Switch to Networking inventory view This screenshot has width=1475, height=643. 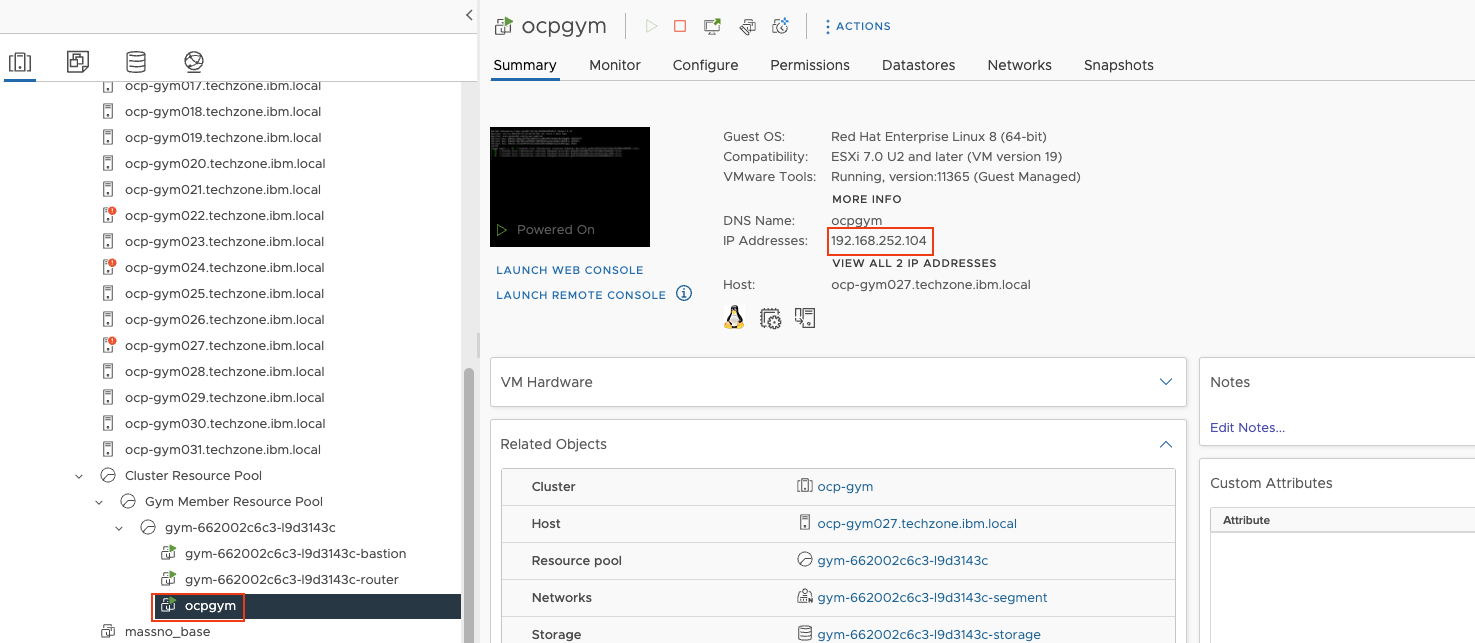tap(194, 62)
